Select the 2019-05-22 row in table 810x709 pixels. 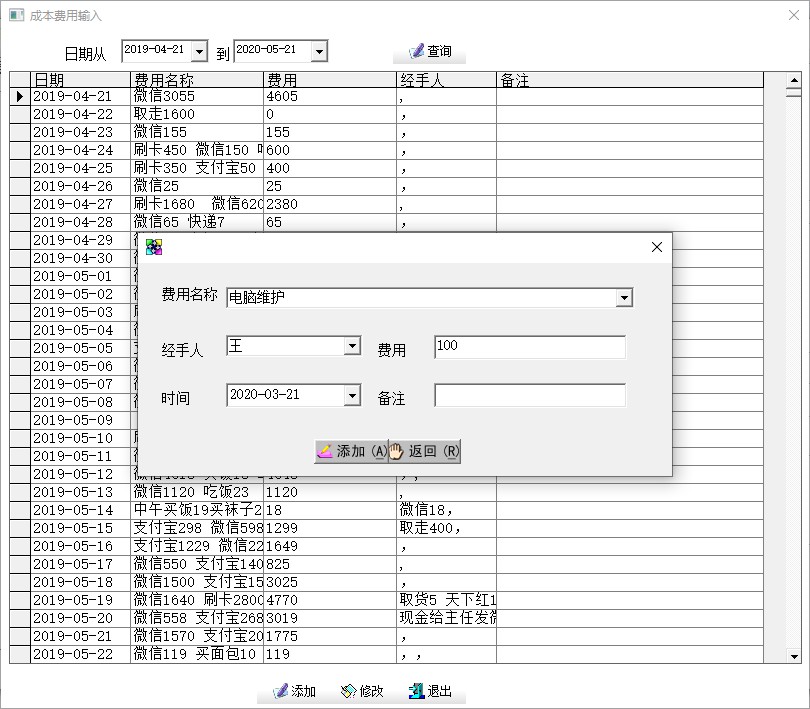pos(80,654)
